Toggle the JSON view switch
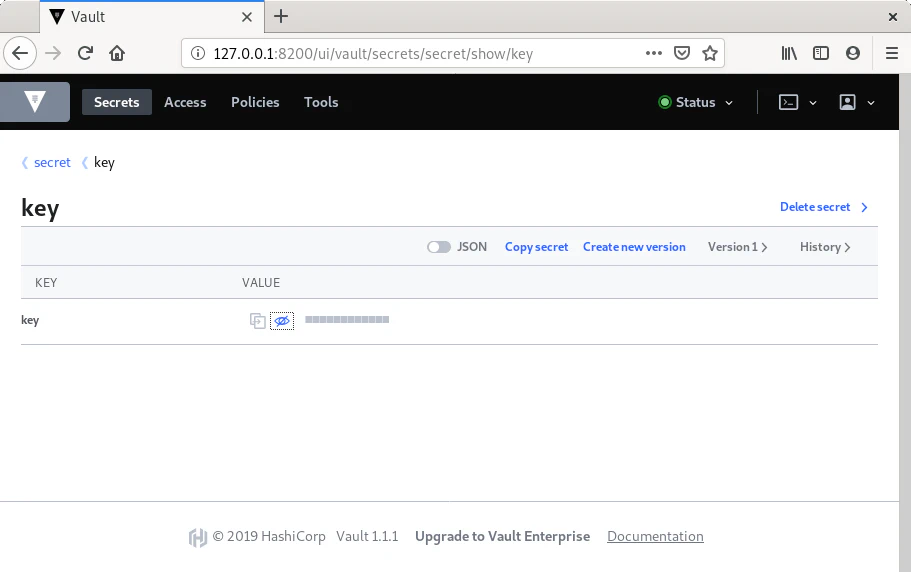 (439, 247)
